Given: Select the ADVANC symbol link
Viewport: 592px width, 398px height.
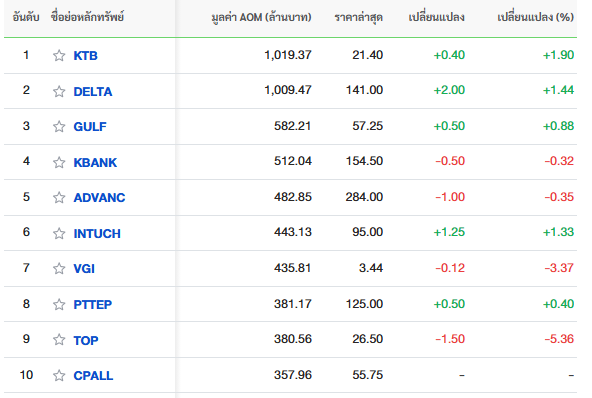Looking at the screenshot, I should (x=99, y=197).
